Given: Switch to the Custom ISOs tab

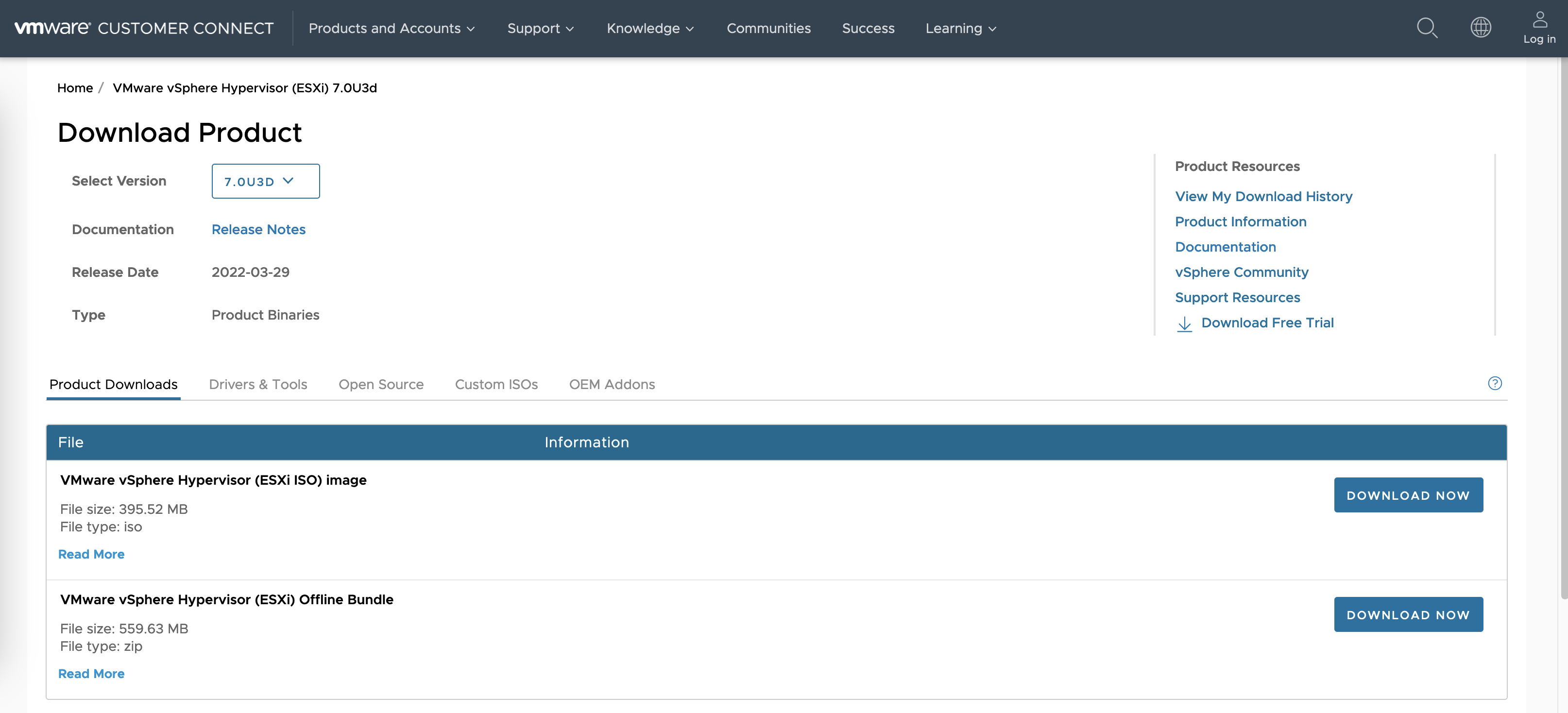Looking at the screenshot, I should [x=496, y=384].
